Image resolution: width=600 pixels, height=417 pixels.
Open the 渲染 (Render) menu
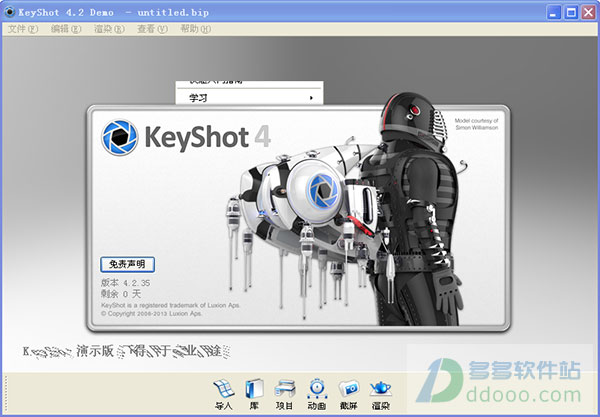[109, 29]
